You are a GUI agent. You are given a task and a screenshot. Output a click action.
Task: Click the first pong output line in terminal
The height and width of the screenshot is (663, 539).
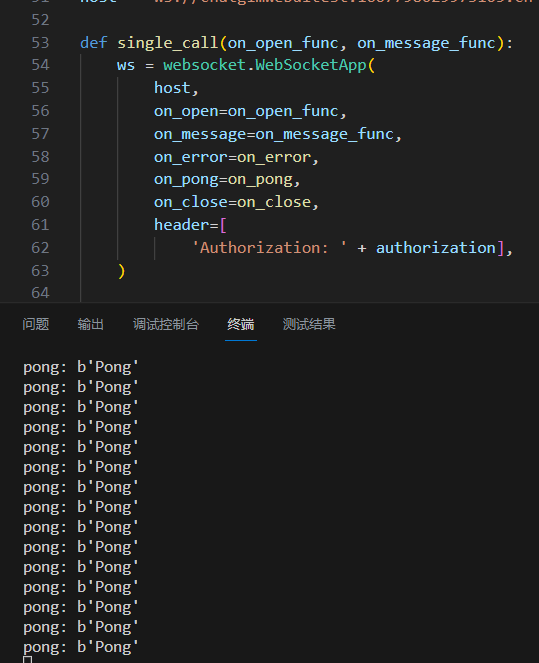click(81, 367)
